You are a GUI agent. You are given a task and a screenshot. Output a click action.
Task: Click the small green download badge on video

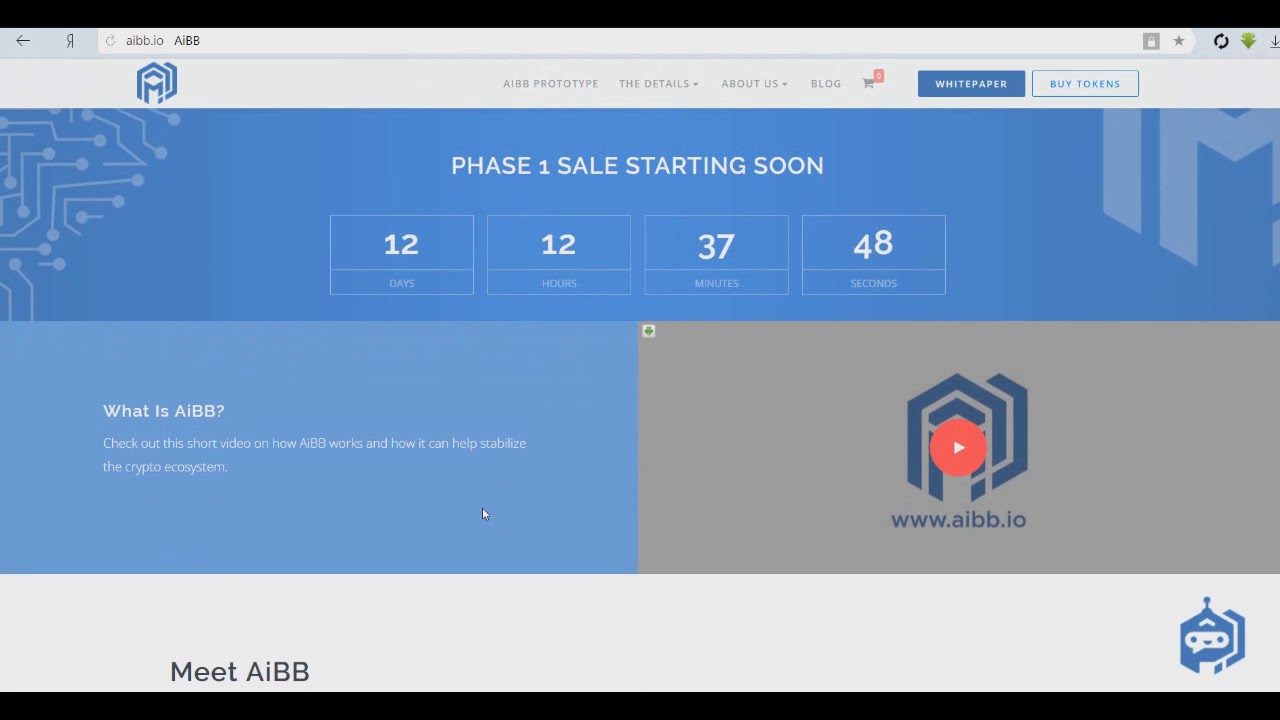tap(649, 331)
